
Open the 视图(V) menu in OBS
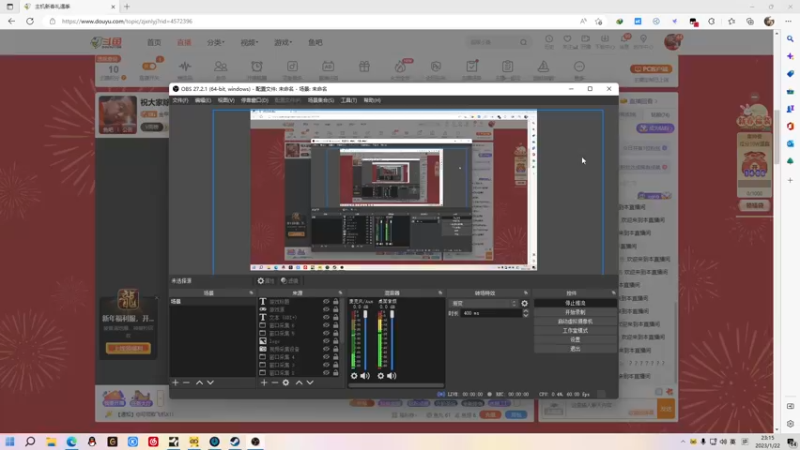pyautogui.click(x=226, y=100)
